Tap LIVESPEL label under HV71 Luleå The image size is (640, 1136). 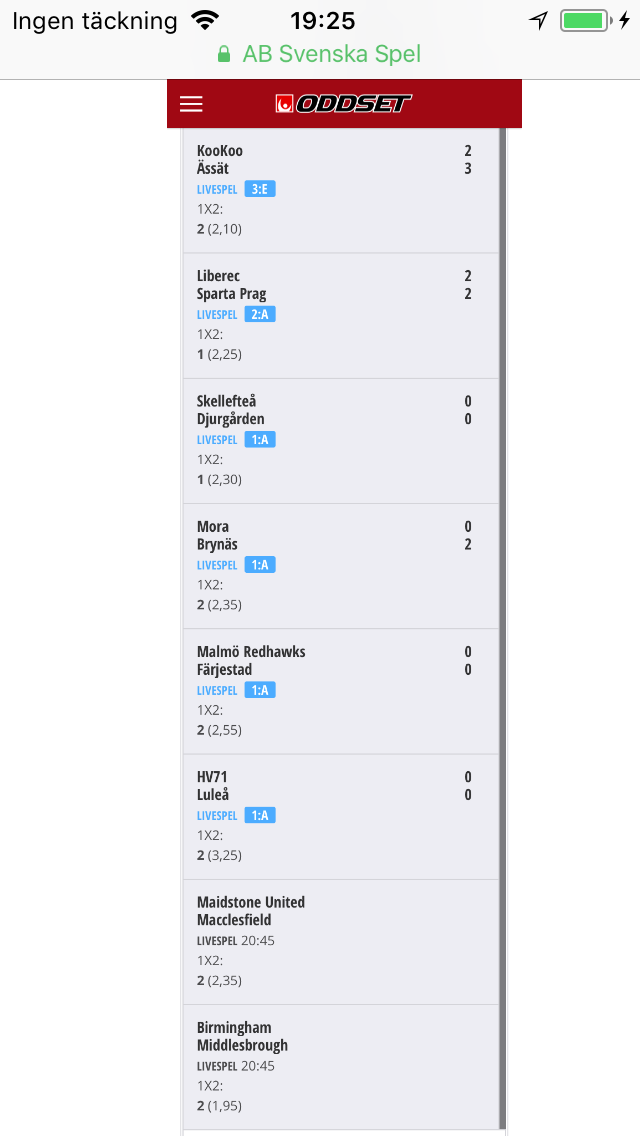(217, 816)
